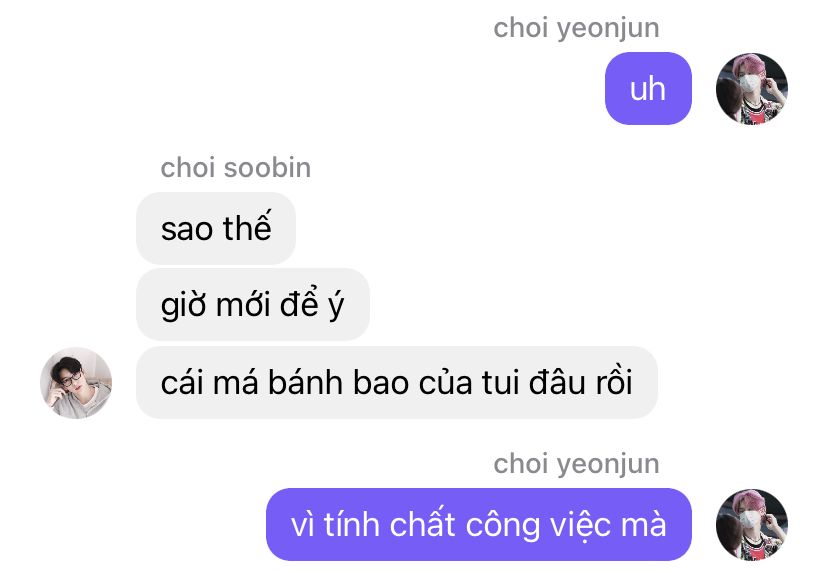The image size is (828, 571).
Task: Open choi soobin's profile picture
Action: [76, 383]
